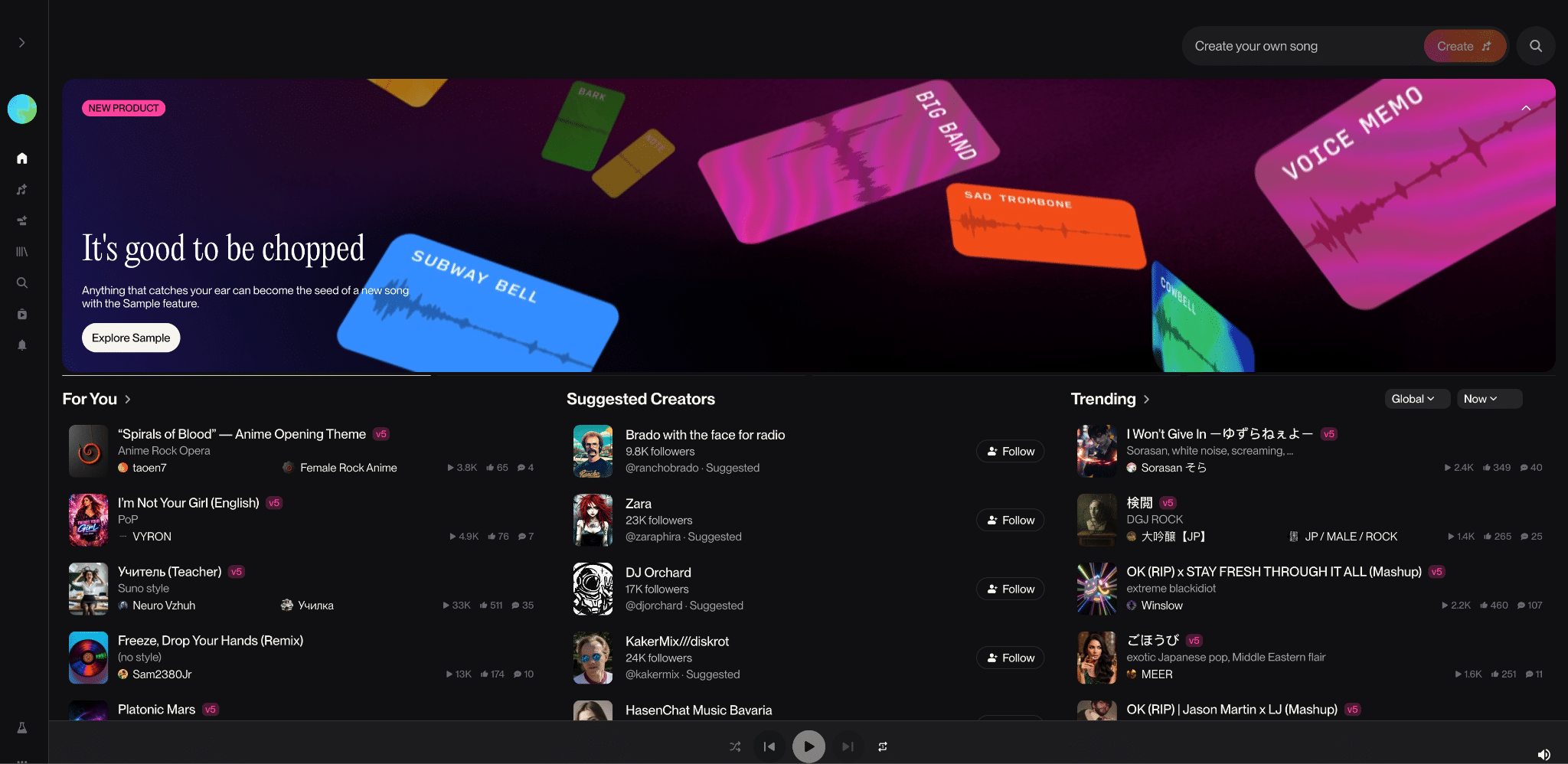This screenshot has height=764, width=1568.
Task: Click the Search magnifier in left sidebar
Action: point(22,283)
